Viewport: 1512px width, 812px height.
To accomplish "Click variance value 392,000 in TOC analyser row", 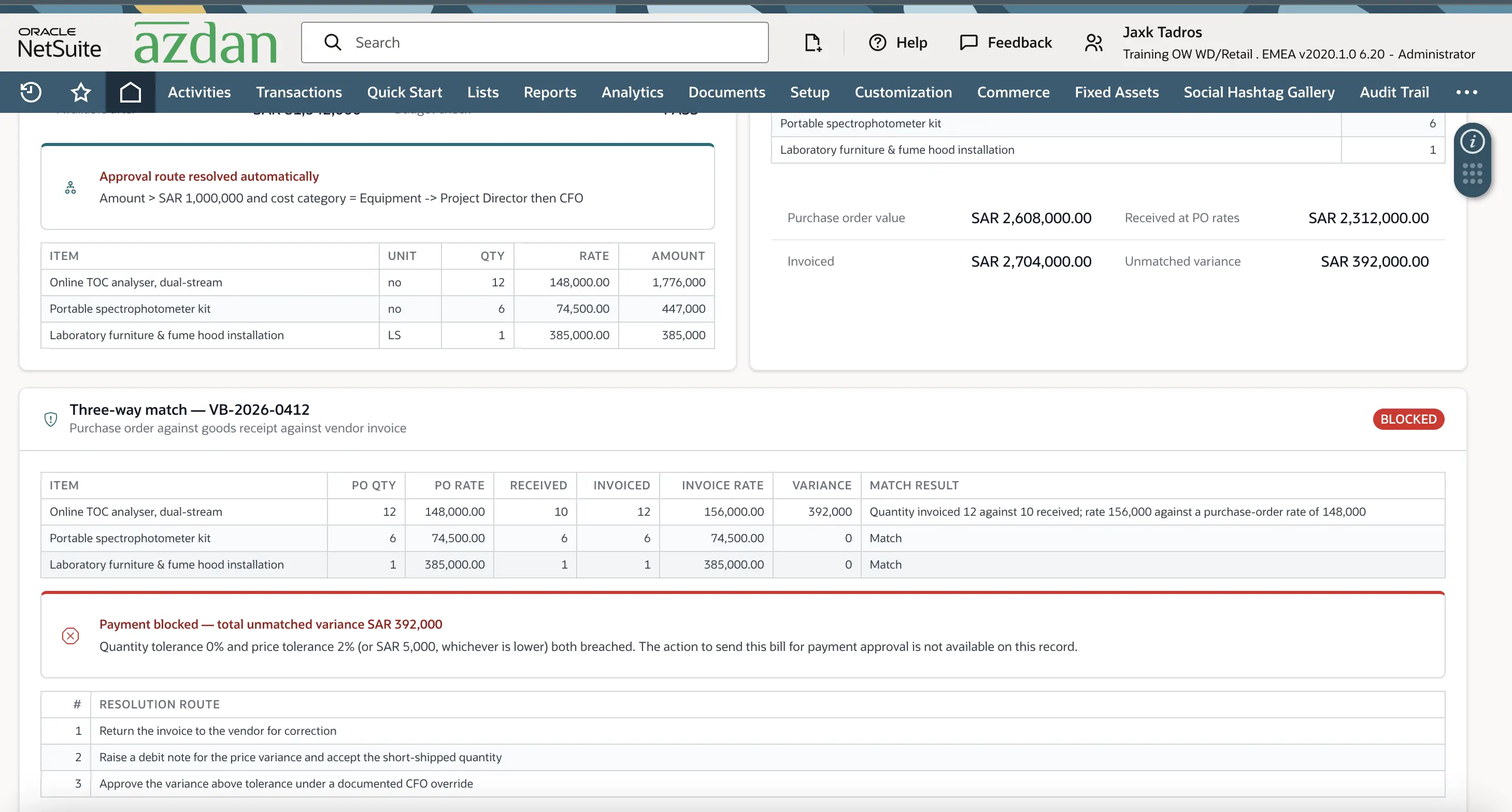I will (830, 512).
